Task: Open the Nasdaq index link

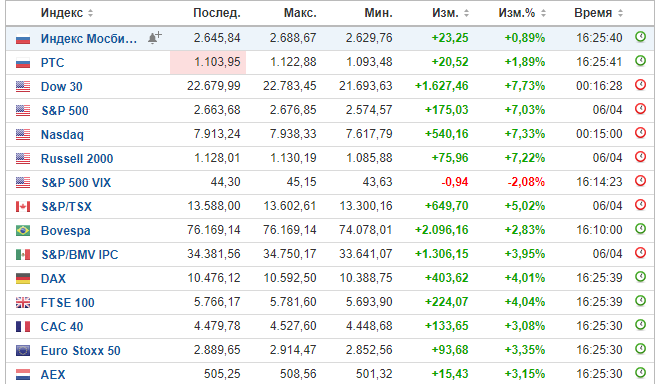Action: (x=62, y=135)
